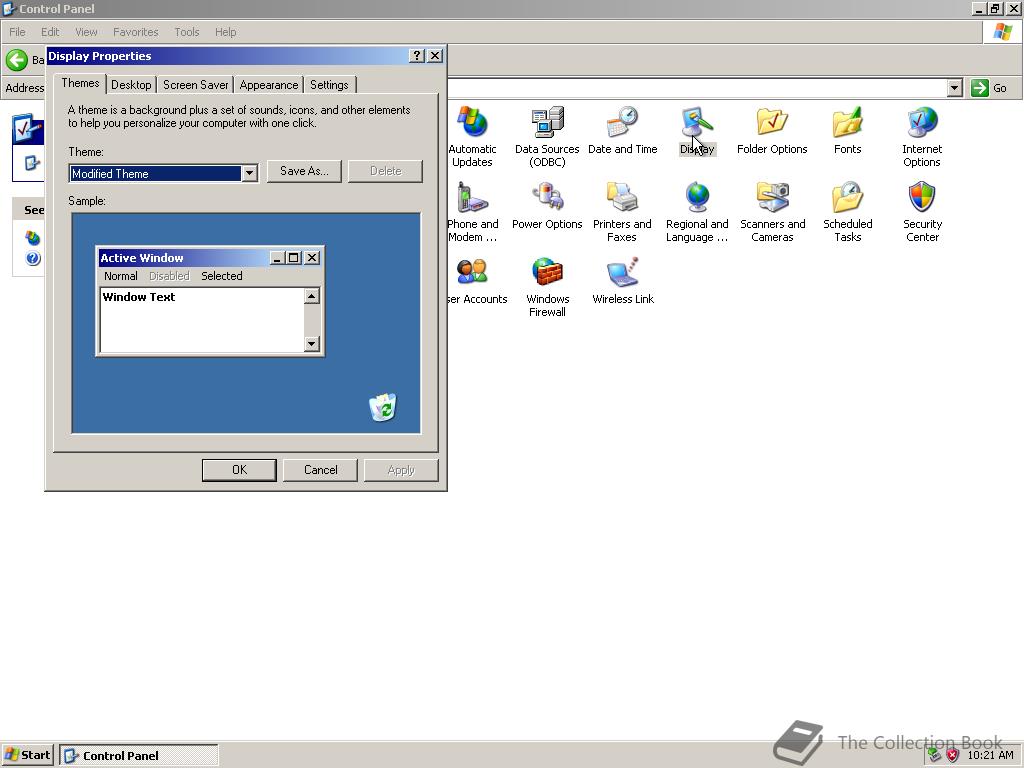Image resolution: width=1024 pixels, height=768 pixels.
Task: Open the Favorites menu
Action: click(x=135, y=32)
